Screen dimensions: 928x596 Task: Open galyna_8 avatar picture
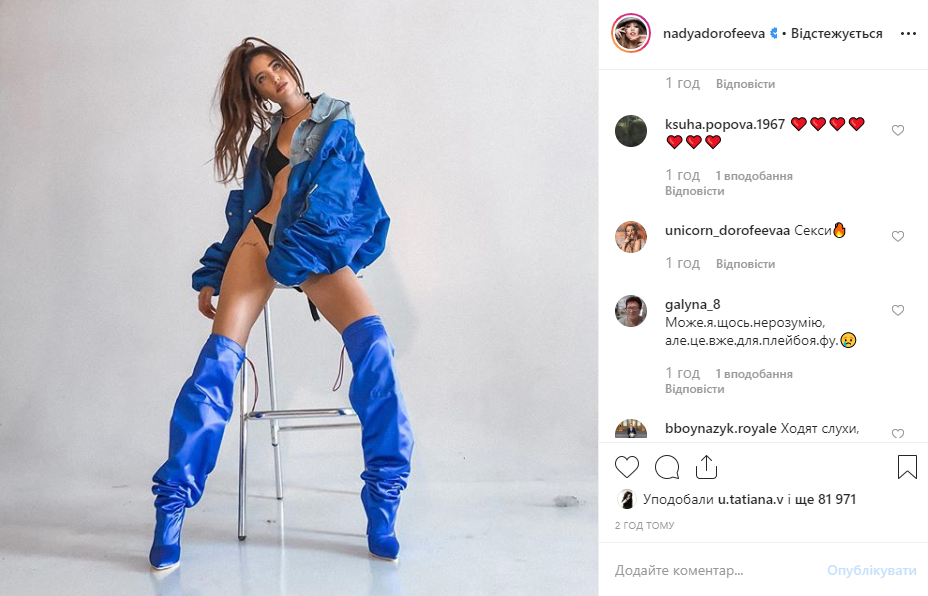(631, 311)
